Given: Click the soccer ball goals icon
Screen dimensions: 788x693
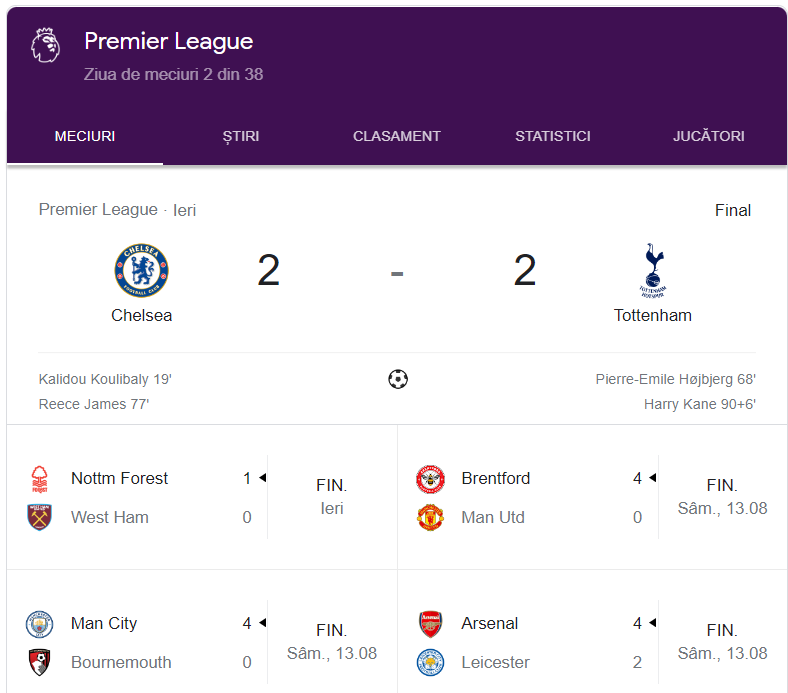Looking at the screenshot, I should click(x=398, y=379).
